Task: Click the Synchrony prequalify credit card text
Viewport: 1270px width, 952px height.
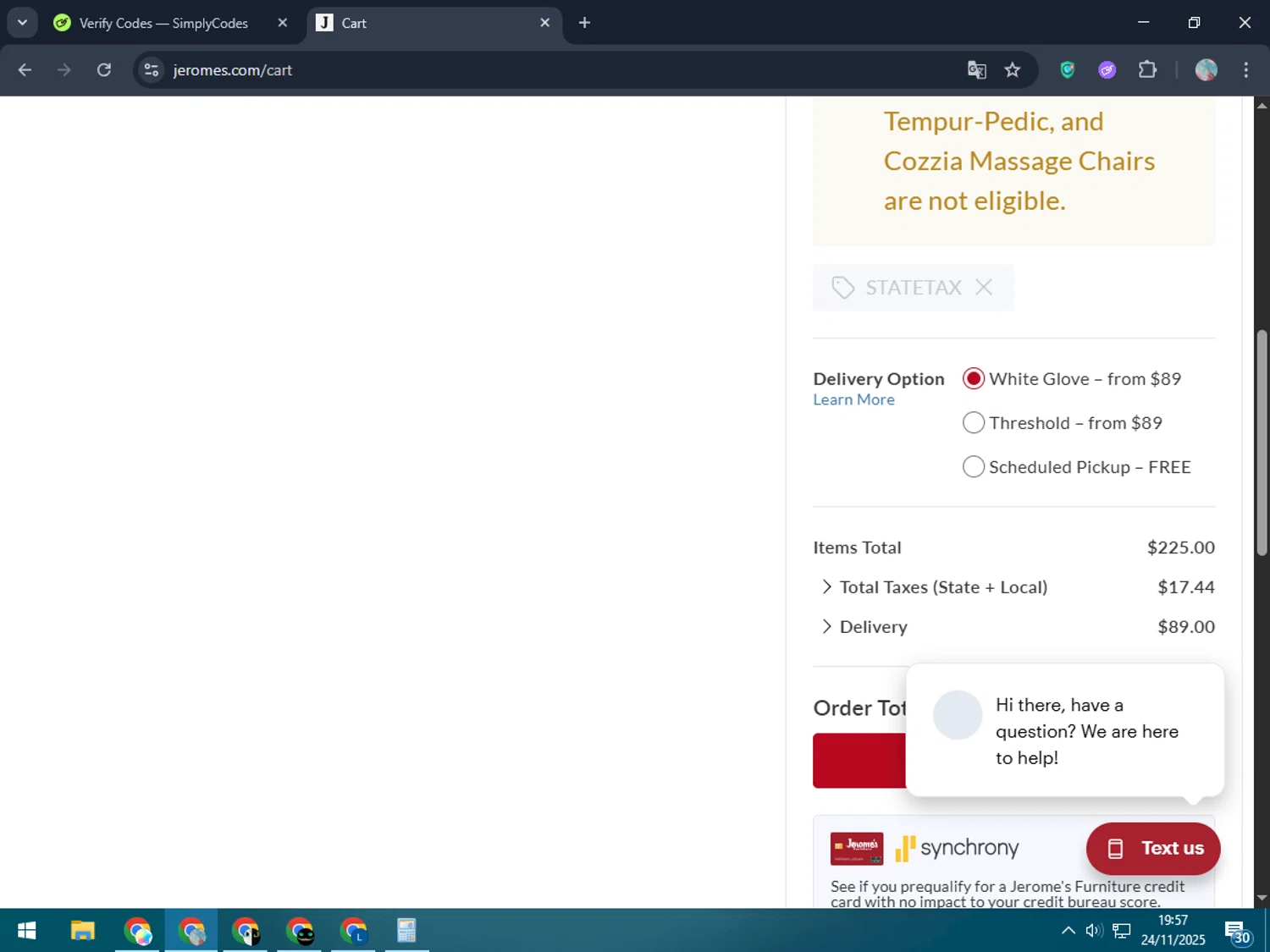Action: [x=1008, y=894]
